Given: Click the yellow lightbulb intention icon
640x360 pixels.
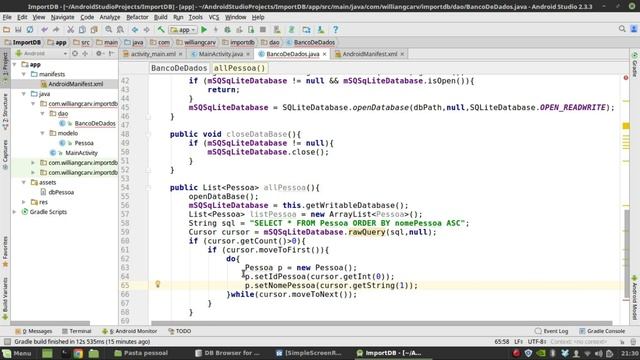Looking at the screenshot, I should (x=158, y=284).
